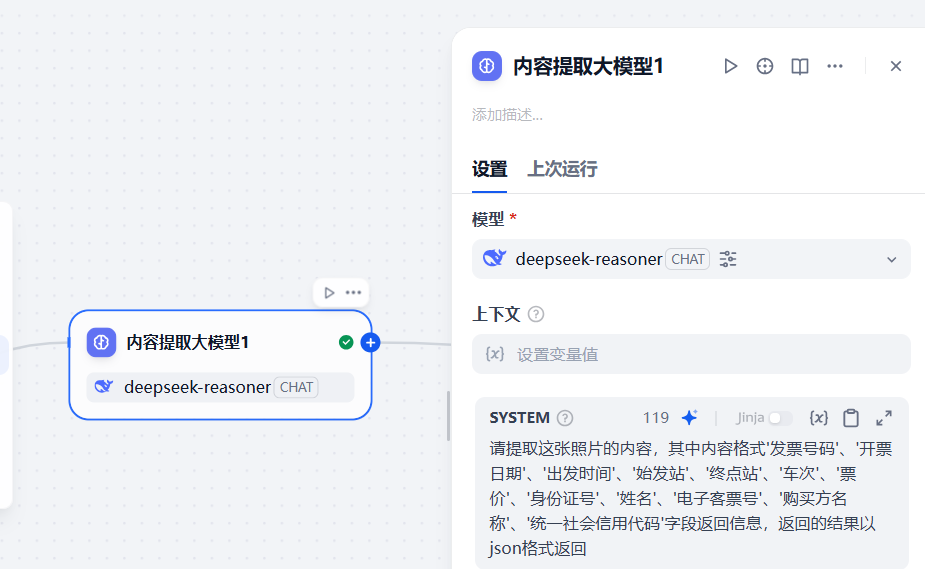
Task: Click the deepseek whale logo in model selector
Action: pos(494,258)
